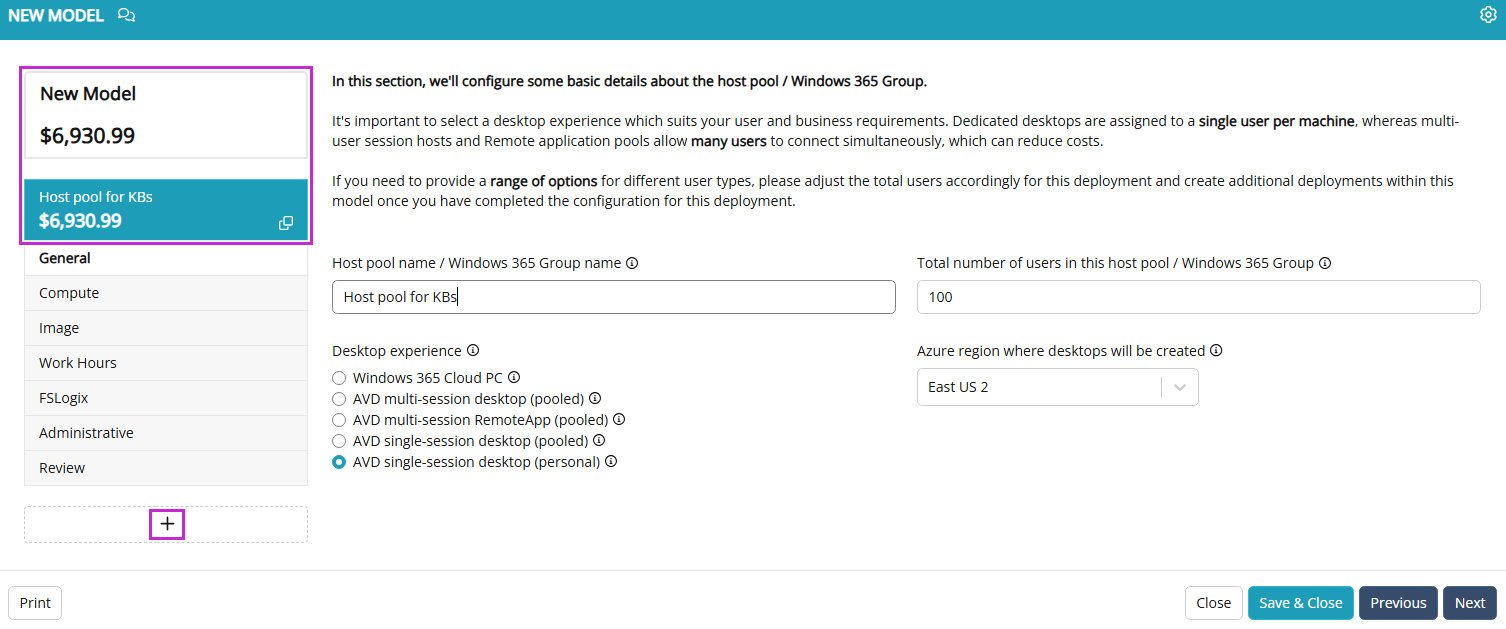The image size is (1506, 629).
Task: Select Windows 365 Cloud PC radio option
Action: tap(339, 378)
